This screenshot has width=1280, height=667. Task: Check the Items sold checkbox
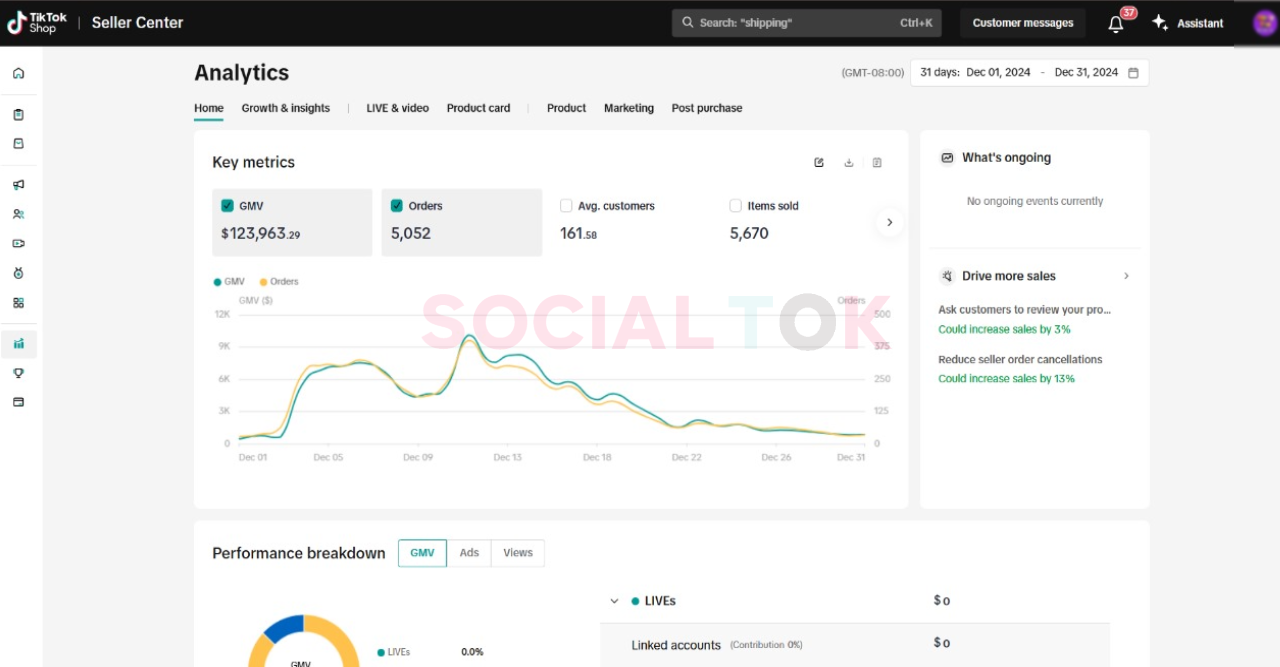[736, 206]
